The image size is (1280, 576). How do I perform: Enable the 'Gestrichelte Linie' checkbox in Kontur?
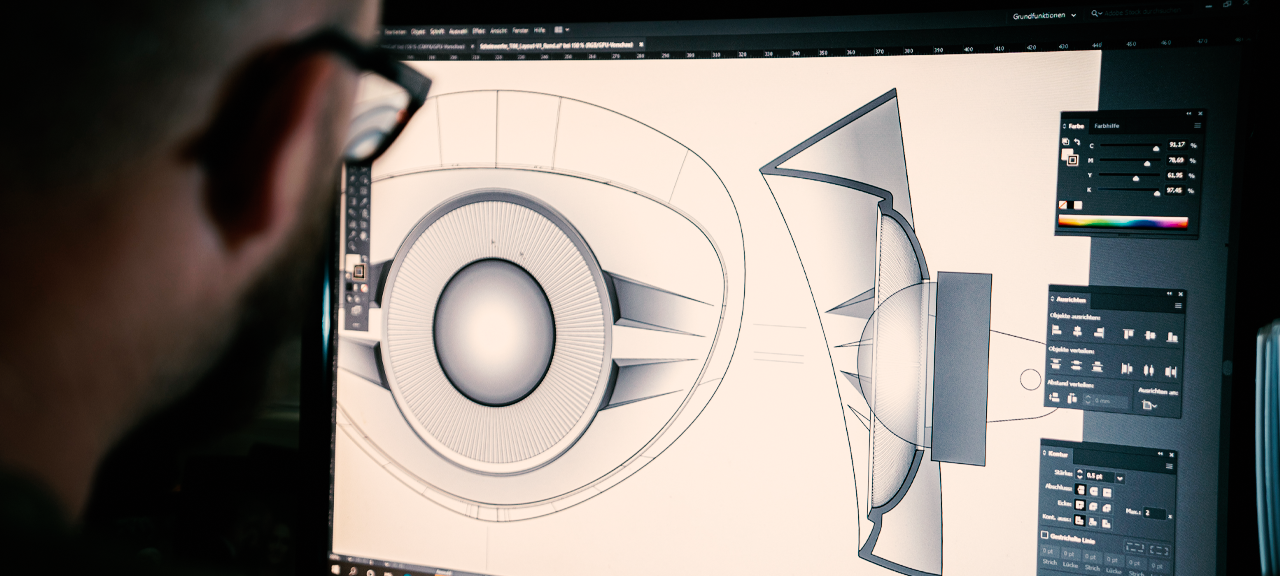pyautogui.click(x=1045, y=535)
